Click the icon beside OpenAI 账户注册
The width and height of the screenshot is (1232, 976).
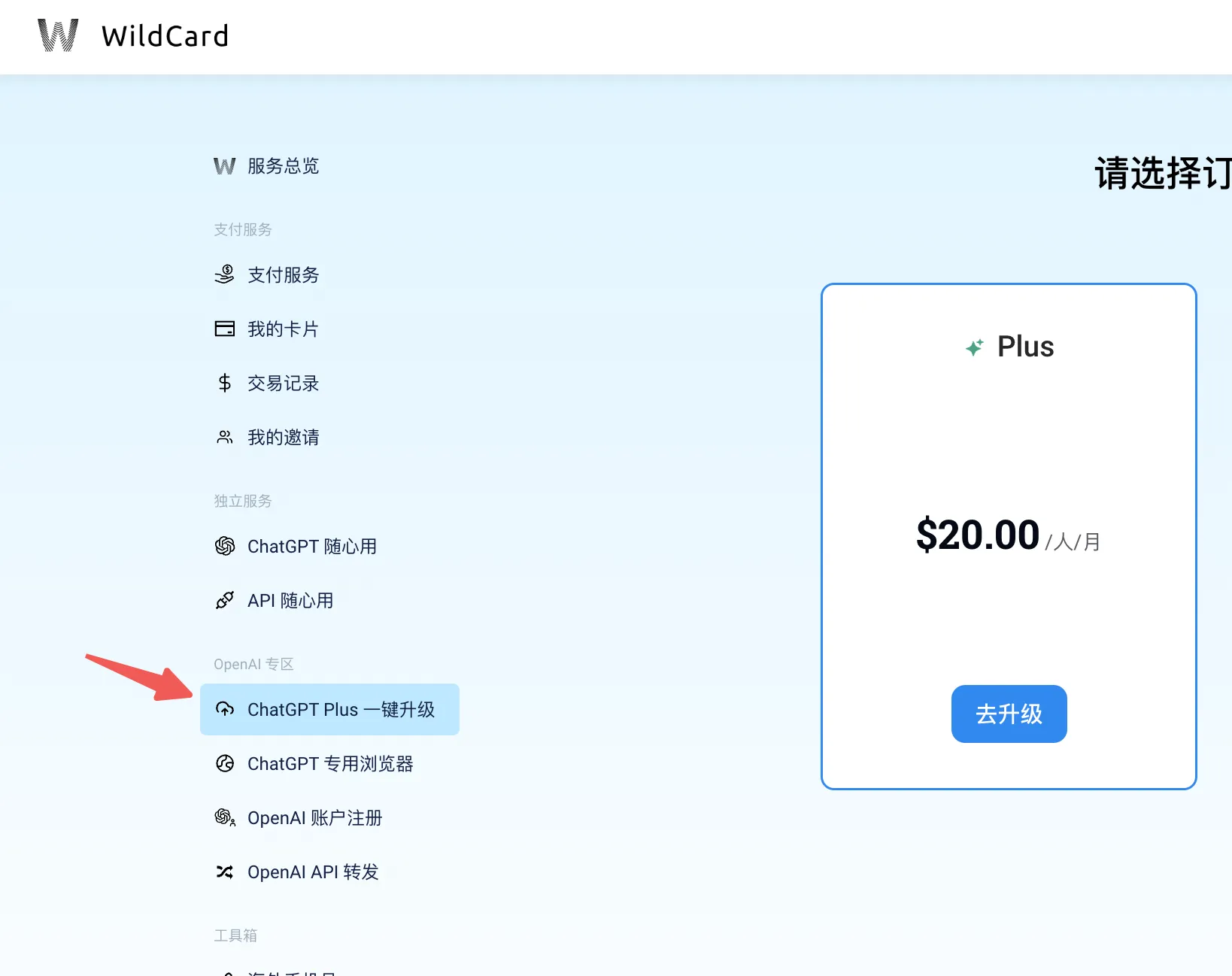(x=224, y=817)
